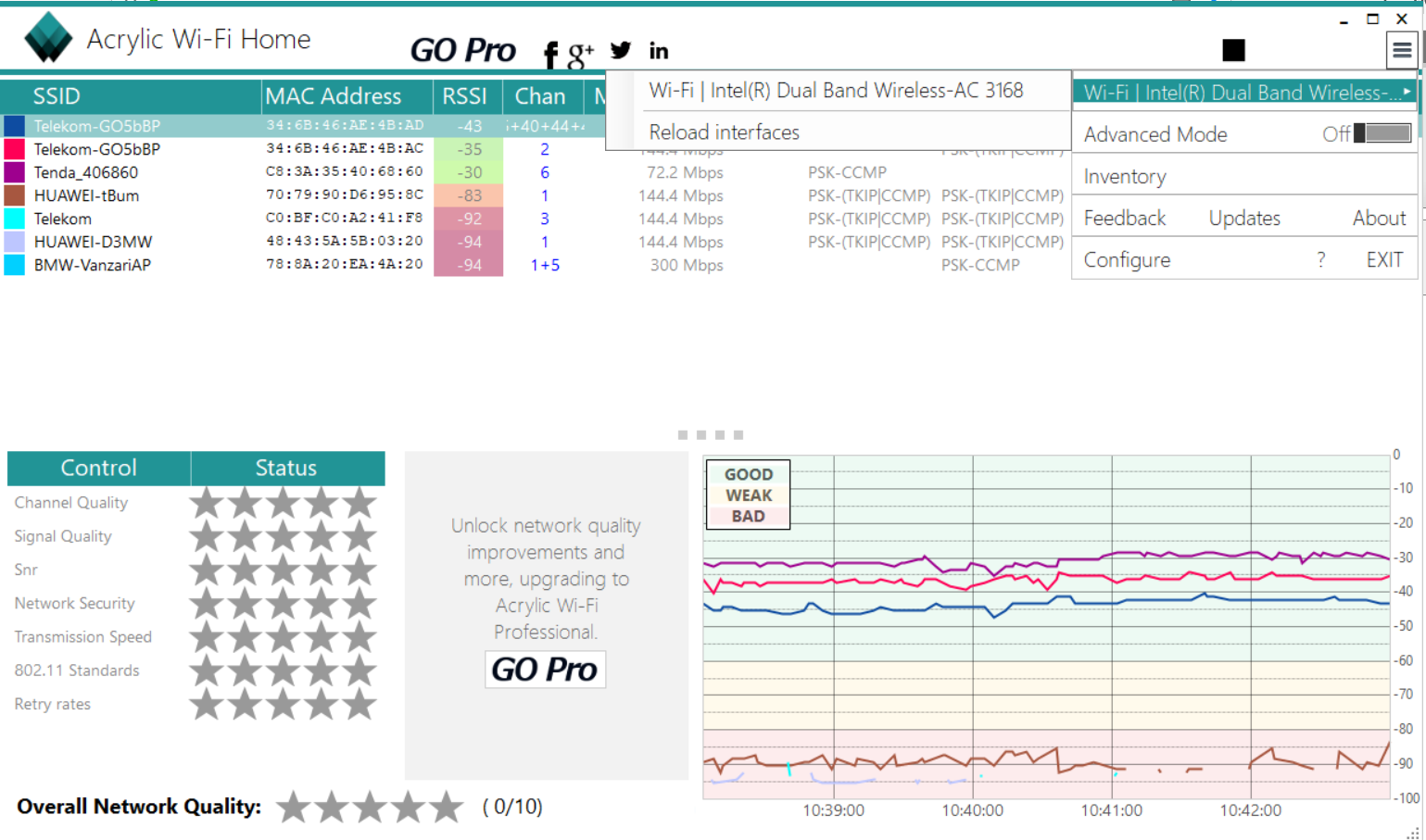This screenshot has height=840, width=1426.
Task: Click the purple swatch for Tenda_406860
Action: (x=15, y=171)
